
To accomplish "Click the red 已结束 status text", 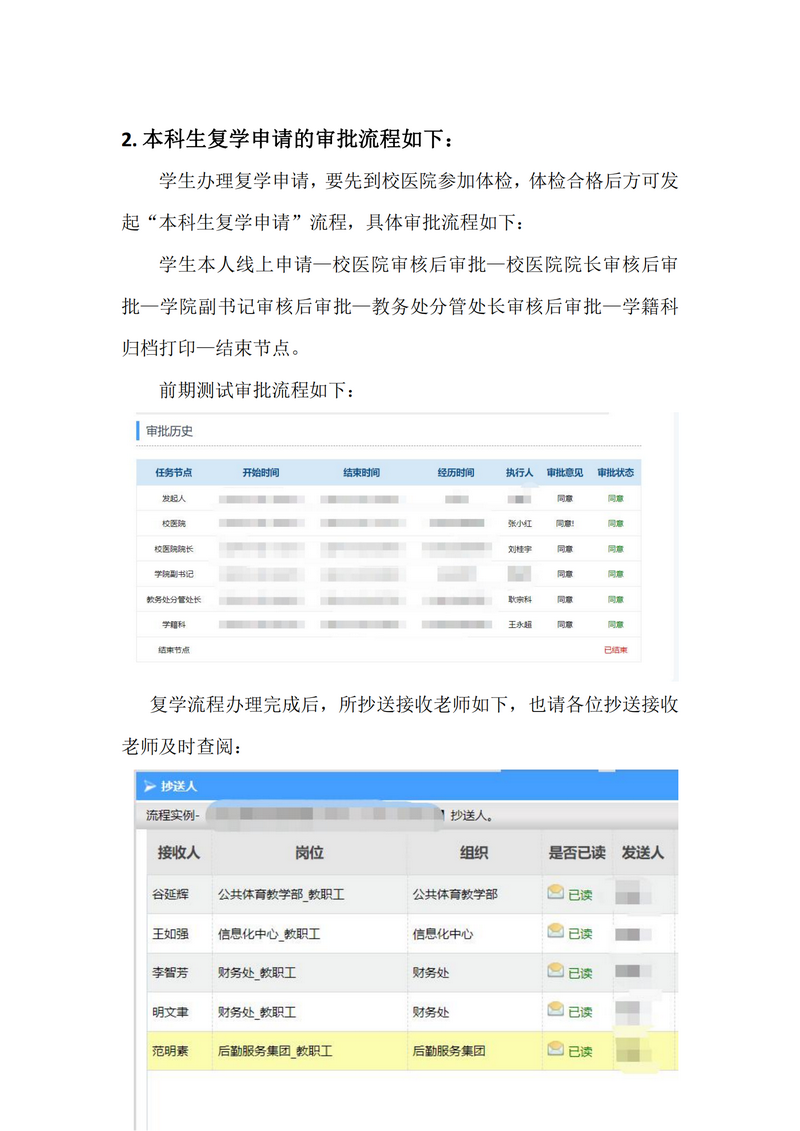I will click(x=615, y=650).
